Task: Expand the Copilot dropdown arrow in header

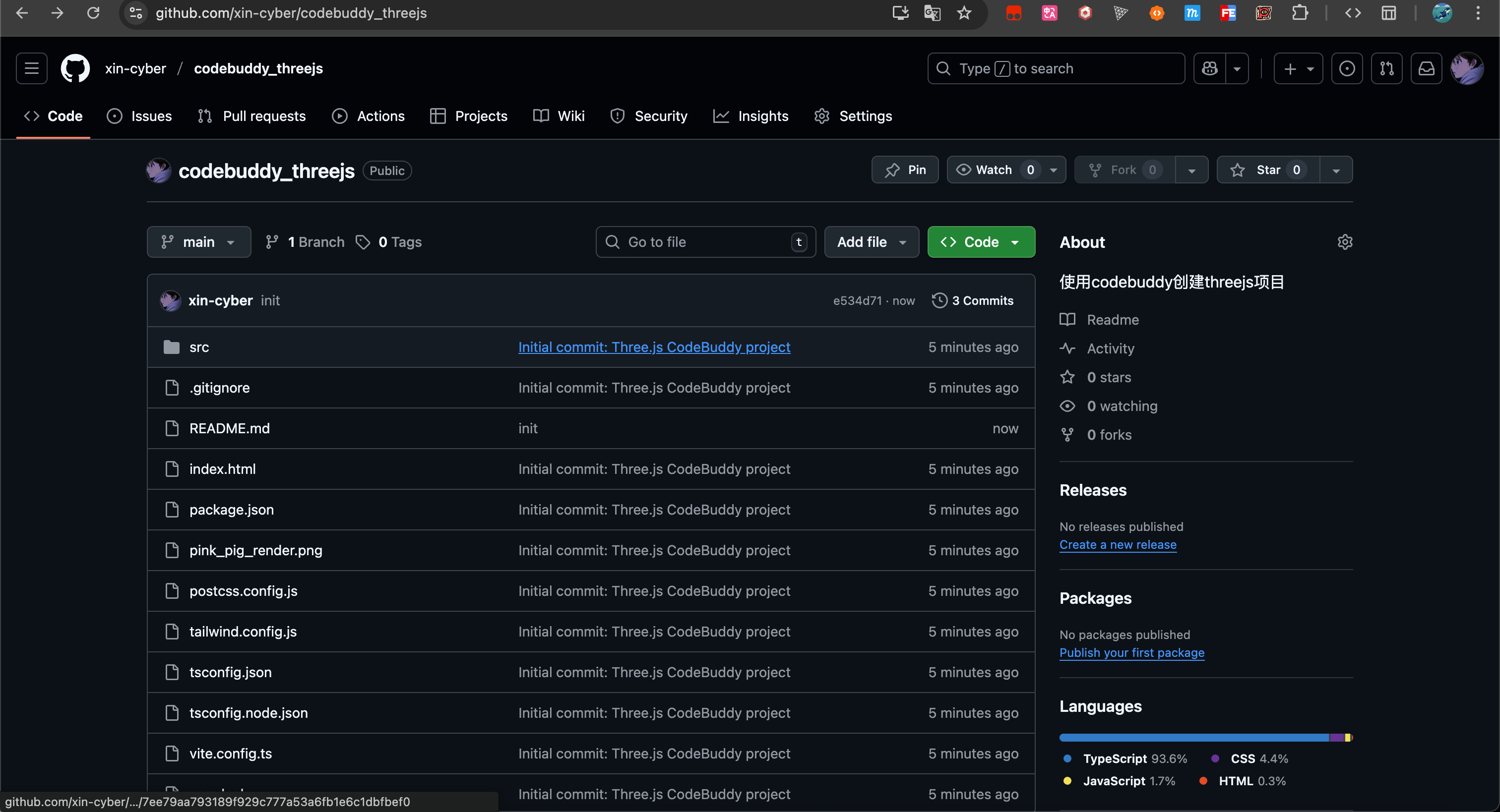Action: pos(1237,69)
